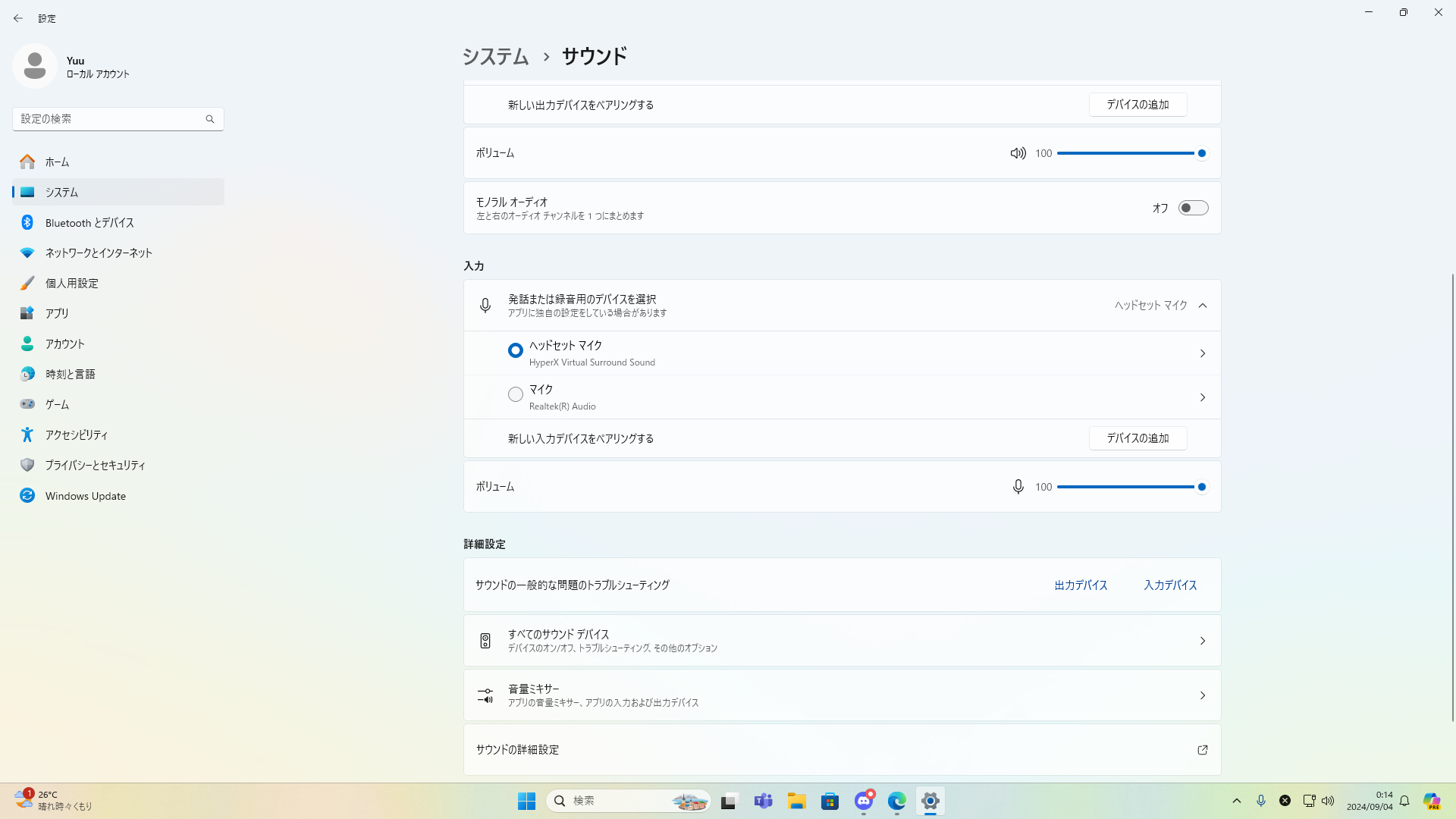Select the ヘッドセット マイク radio button
The height and width of the screenshot is (819, 1456).
516,350
